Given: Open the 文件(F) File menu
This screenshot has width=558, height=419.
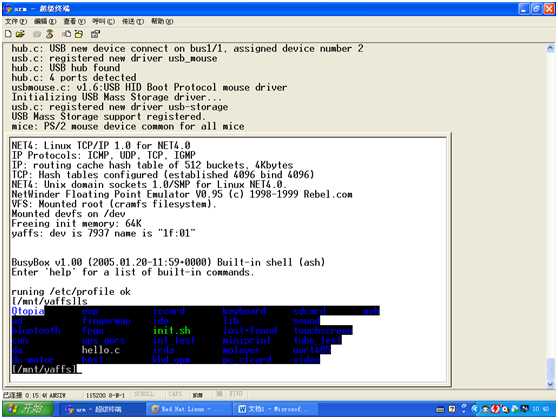Looking at the screenshot, I should coord(16,21).
